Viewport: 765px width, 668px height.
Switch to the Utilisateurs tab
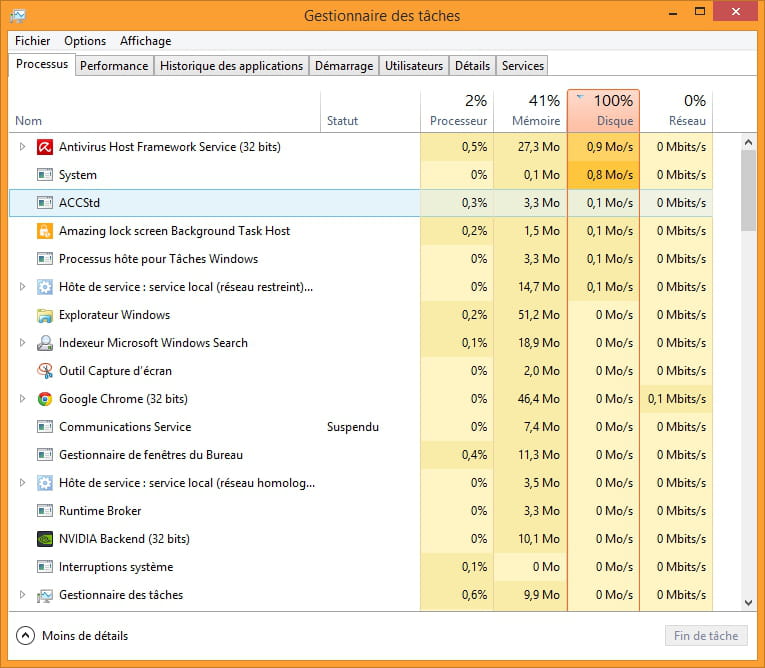tap(414, 66)
